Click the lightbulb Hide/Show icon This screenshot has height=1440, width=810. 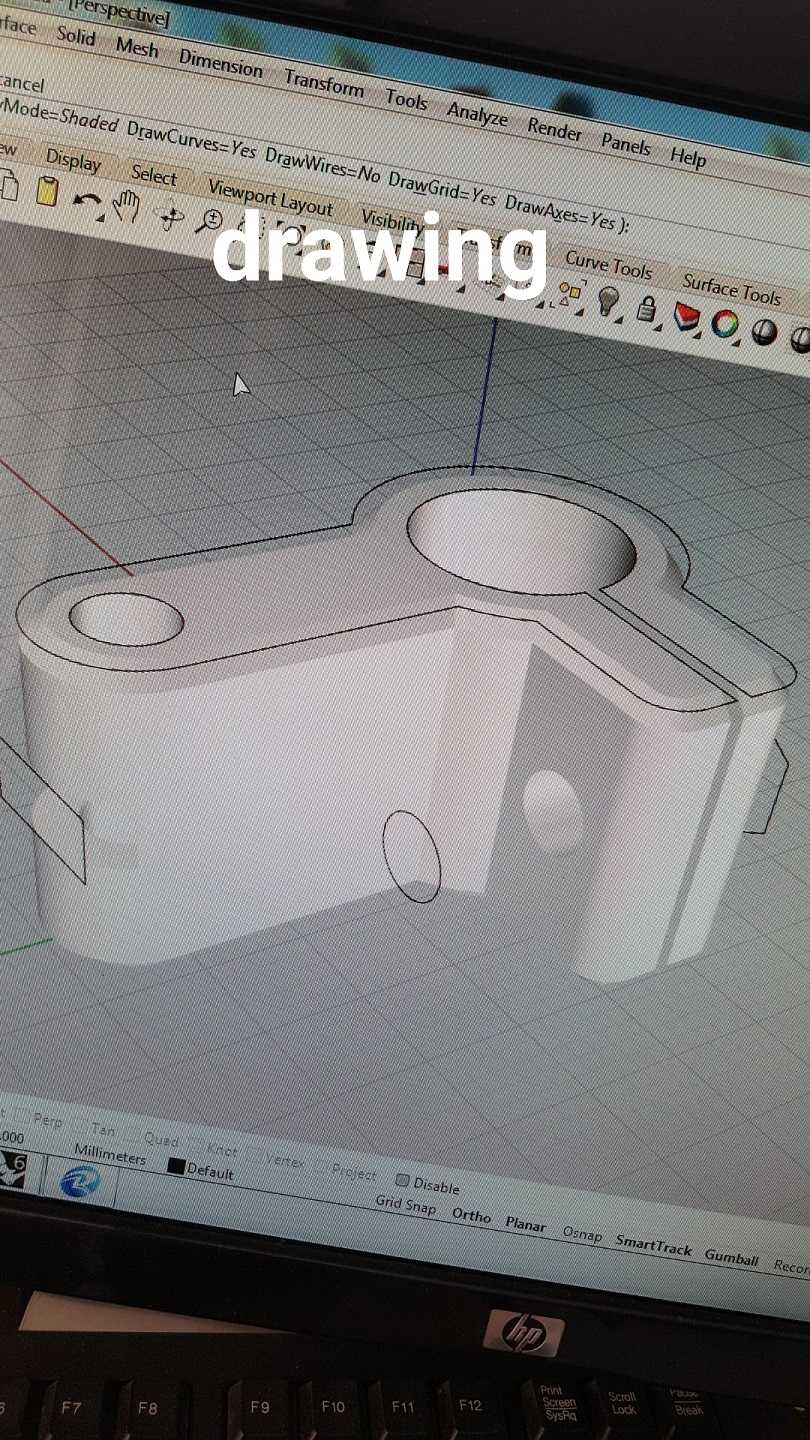[x=608, y=301]
